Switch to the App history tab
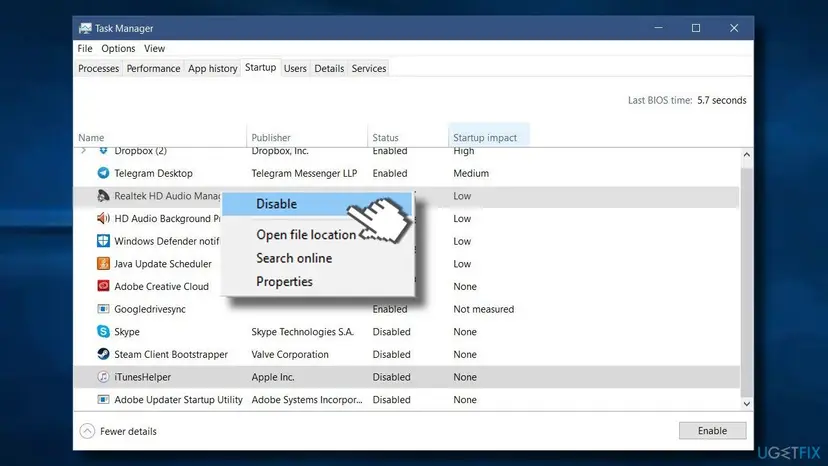 213,69
